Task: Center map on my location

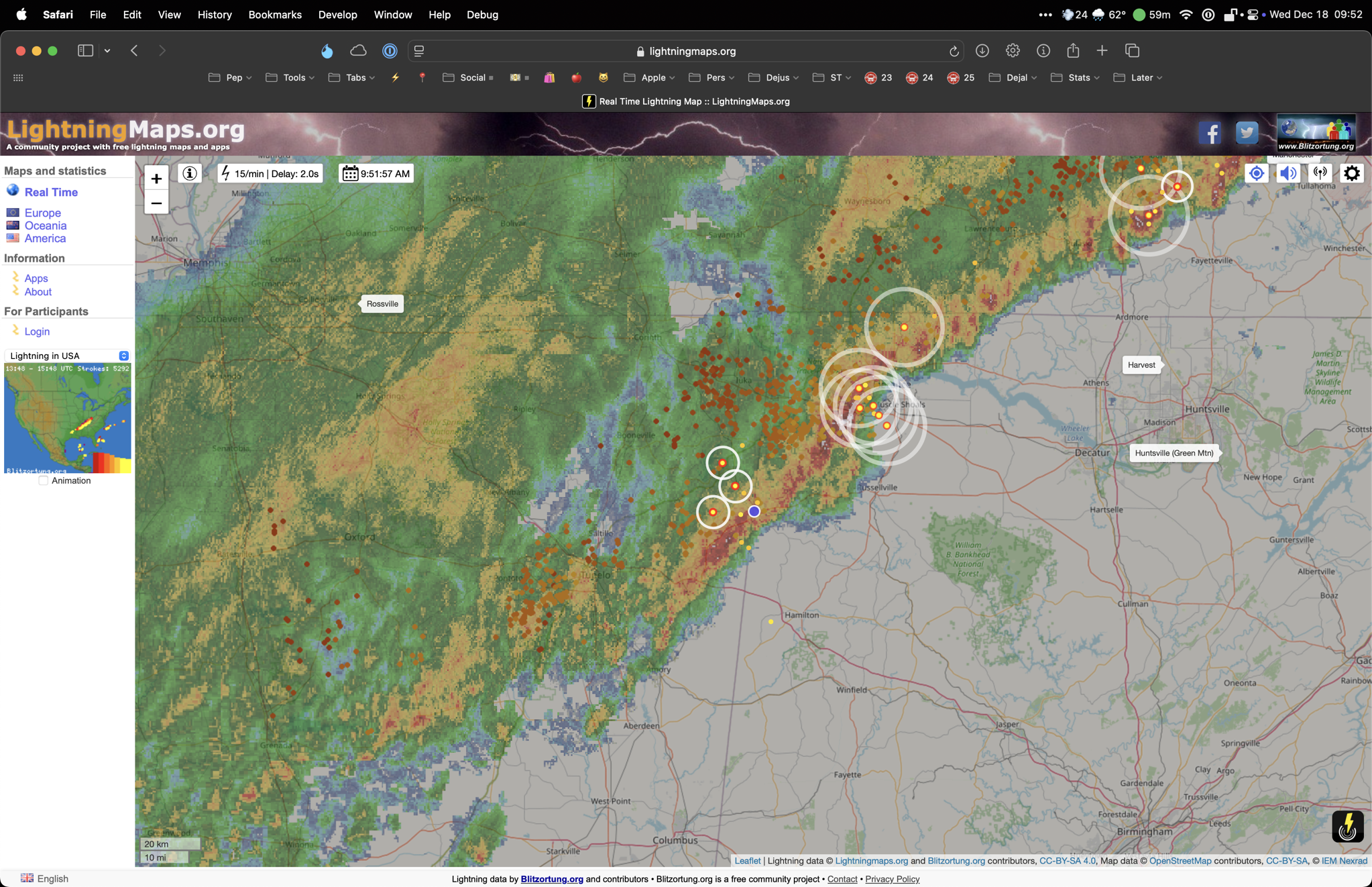Action: click(1257, 173)
